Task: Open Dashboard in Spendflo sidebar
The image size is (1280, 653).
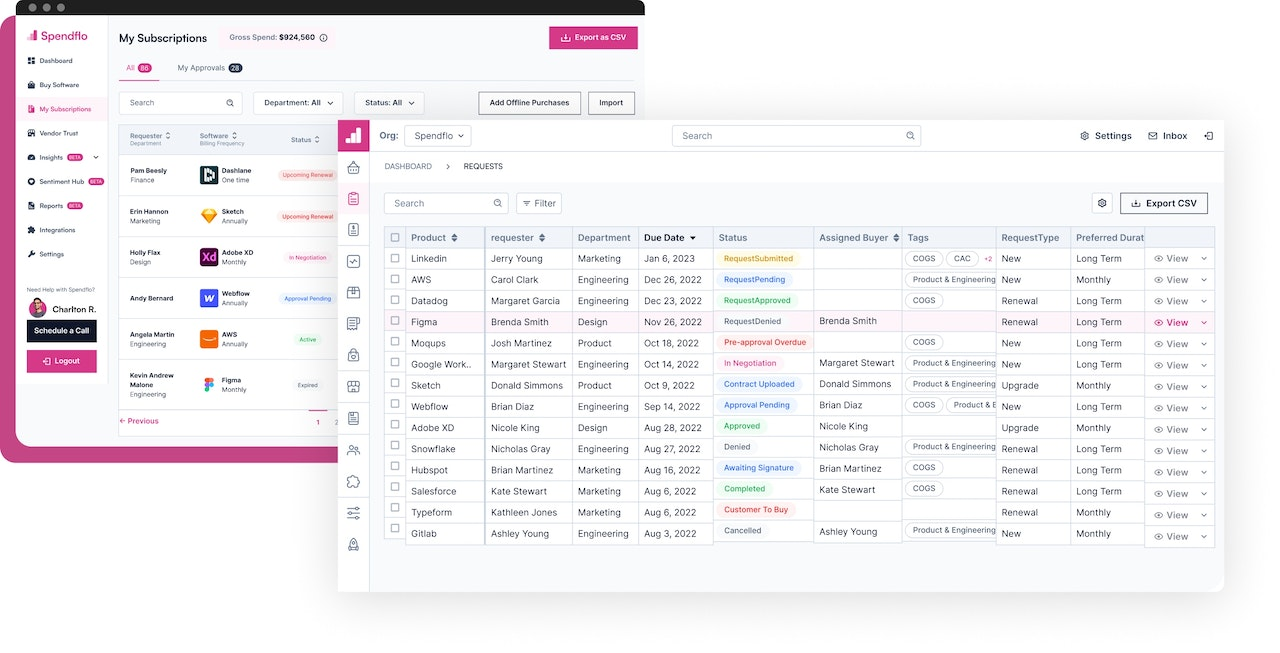Action: tap(50, 61)
